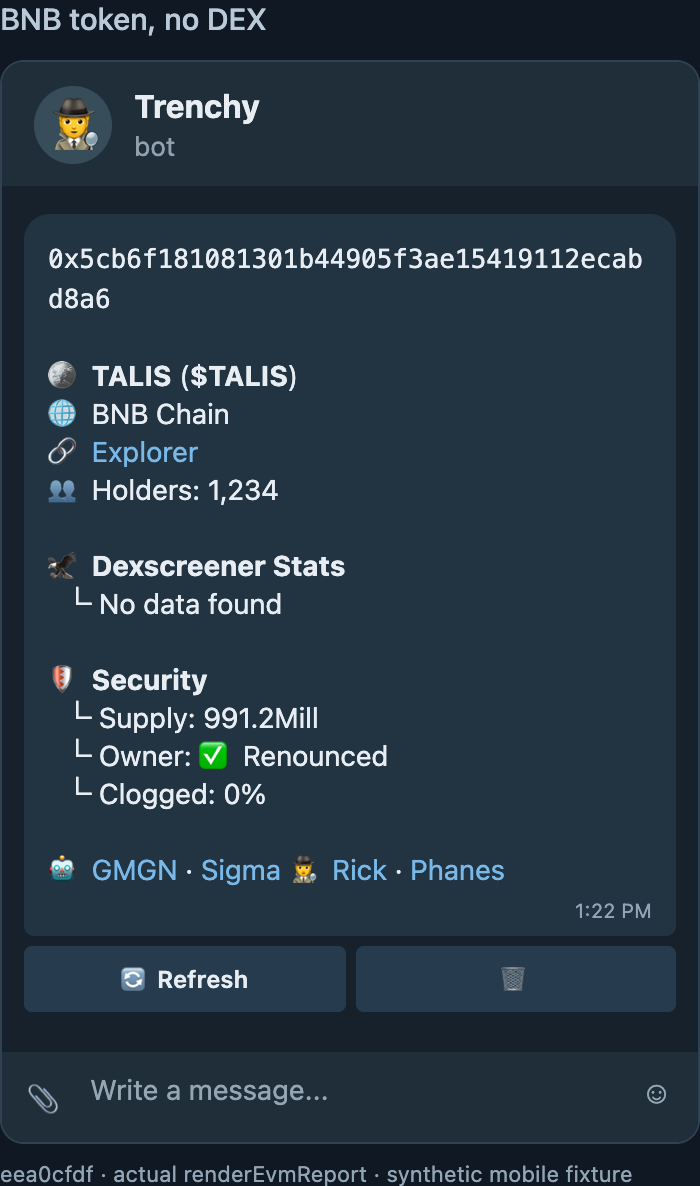
Task: Click the holders people icon
Action: (x=62, y=490)
